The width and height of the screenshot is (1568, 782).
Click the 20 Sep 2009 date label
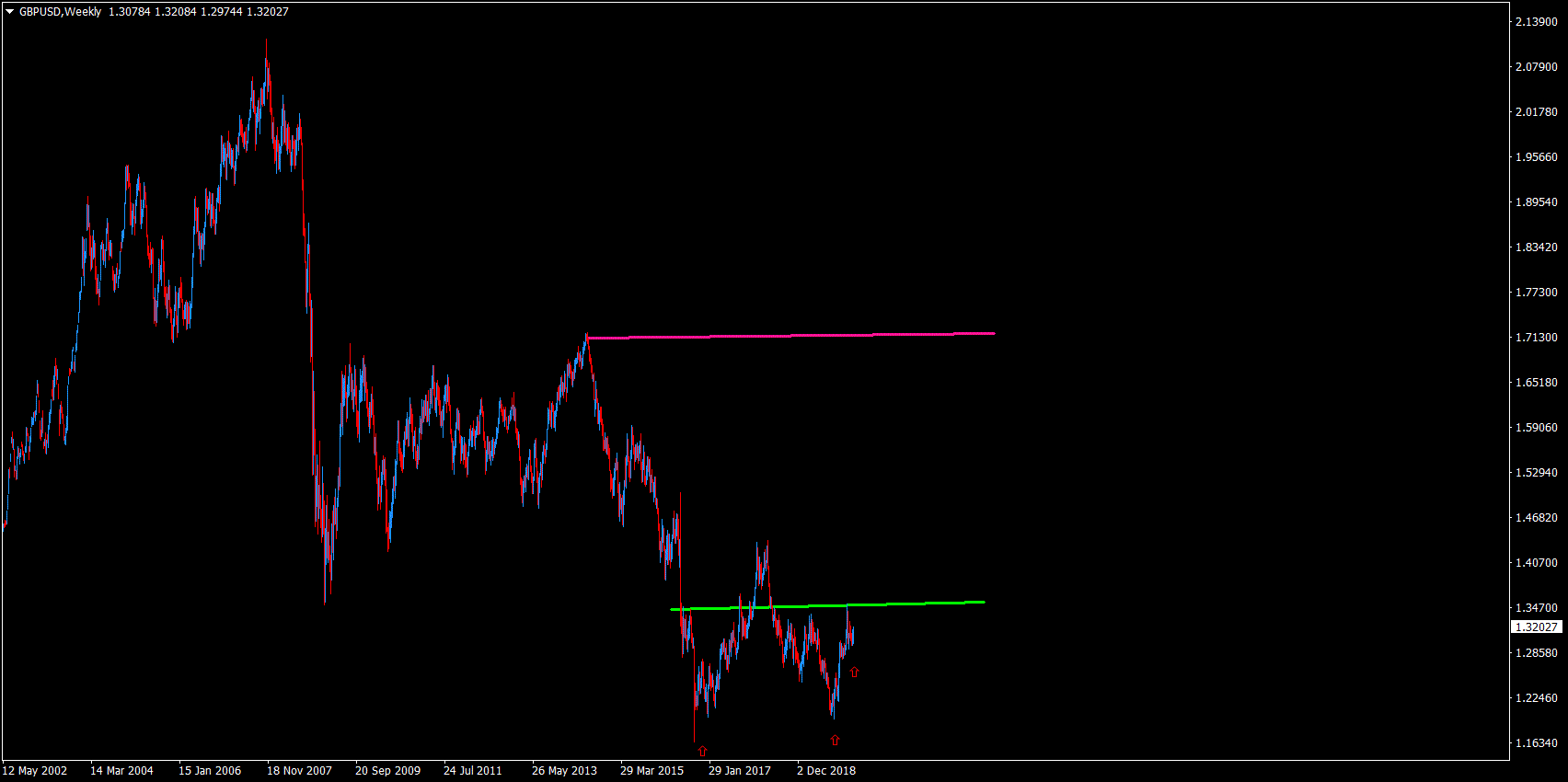(387, 771)
